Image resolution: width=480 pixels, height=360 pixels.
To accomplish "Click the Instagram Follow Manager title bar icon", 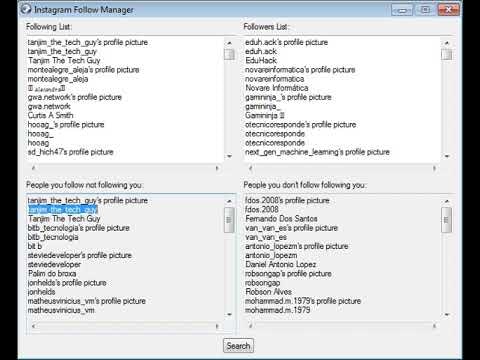I will pyautogui.click(x=26, y=9).
